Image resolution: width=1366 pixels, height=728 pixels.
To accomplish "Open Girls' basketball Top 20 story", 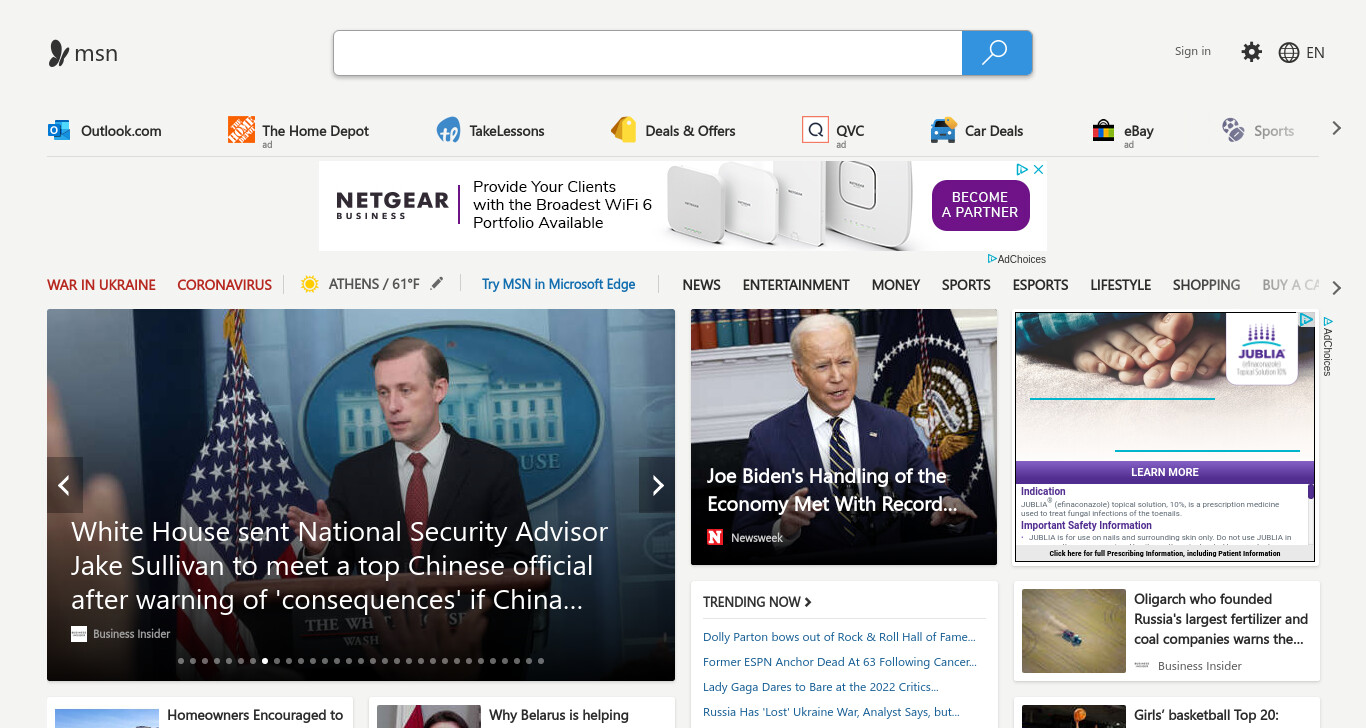I will click(1205, 715).
